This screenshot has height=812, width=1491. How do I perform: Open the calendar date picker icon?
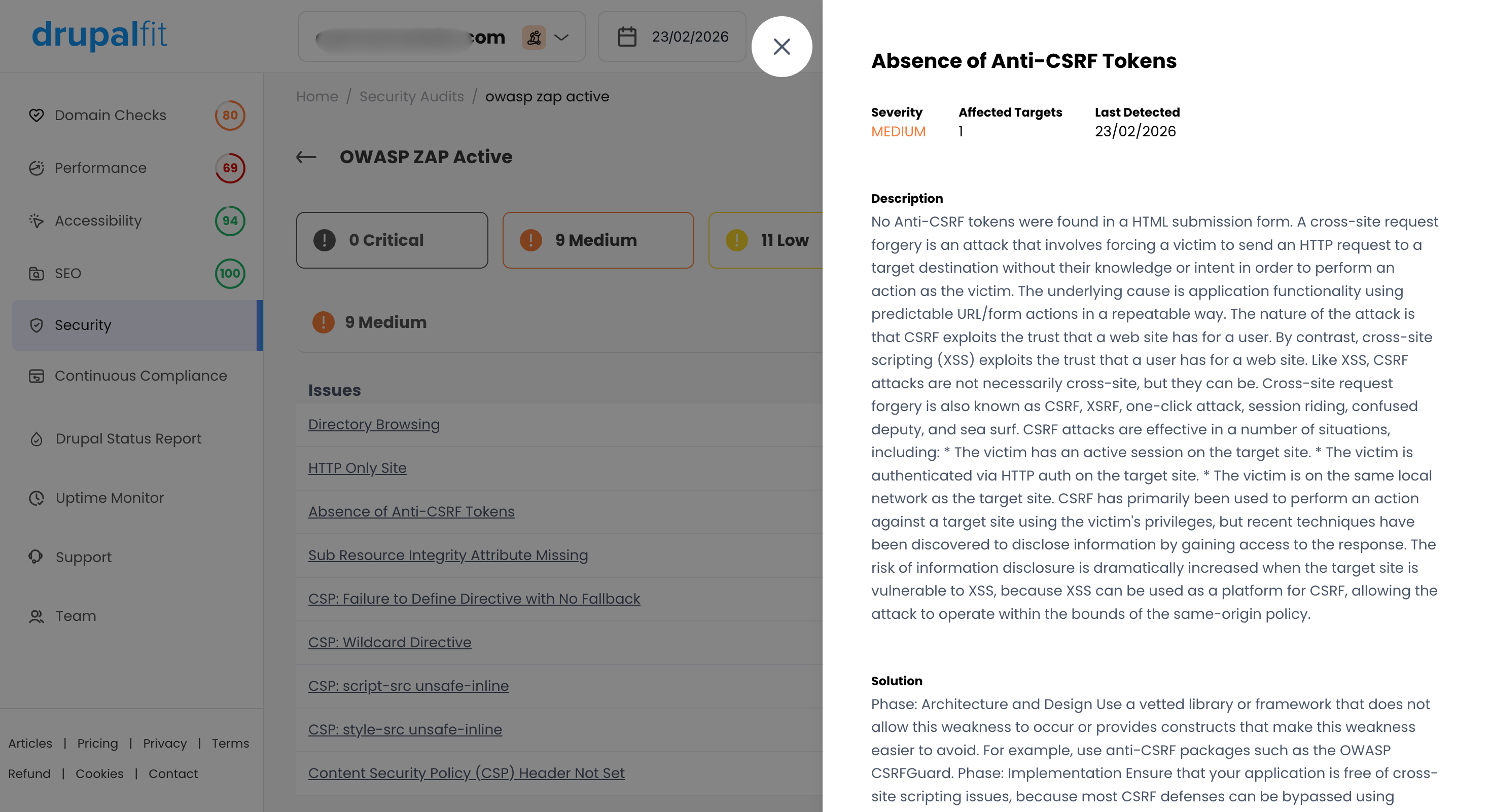627,36
